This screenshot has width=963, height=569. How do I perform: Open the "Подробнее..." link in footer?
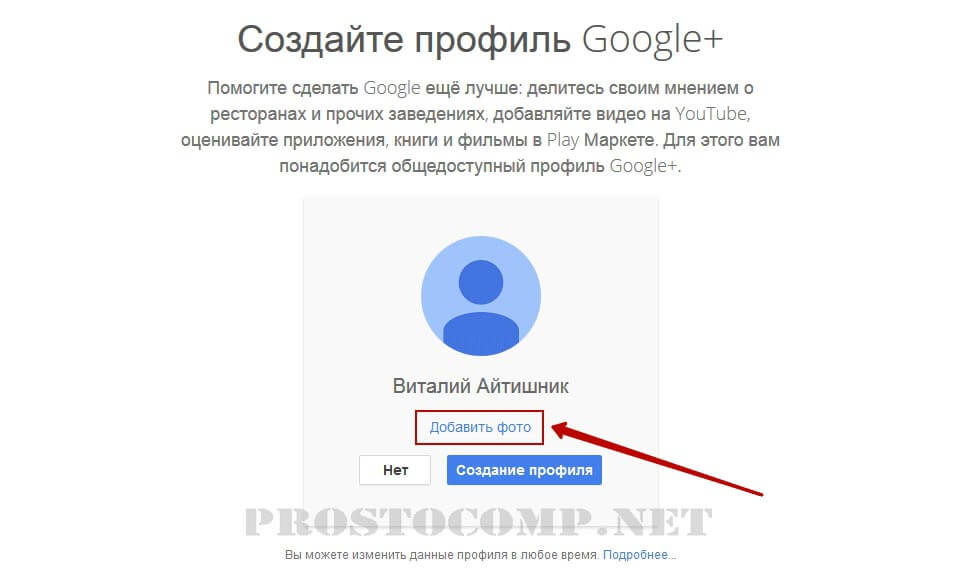[x=639, y=555]
